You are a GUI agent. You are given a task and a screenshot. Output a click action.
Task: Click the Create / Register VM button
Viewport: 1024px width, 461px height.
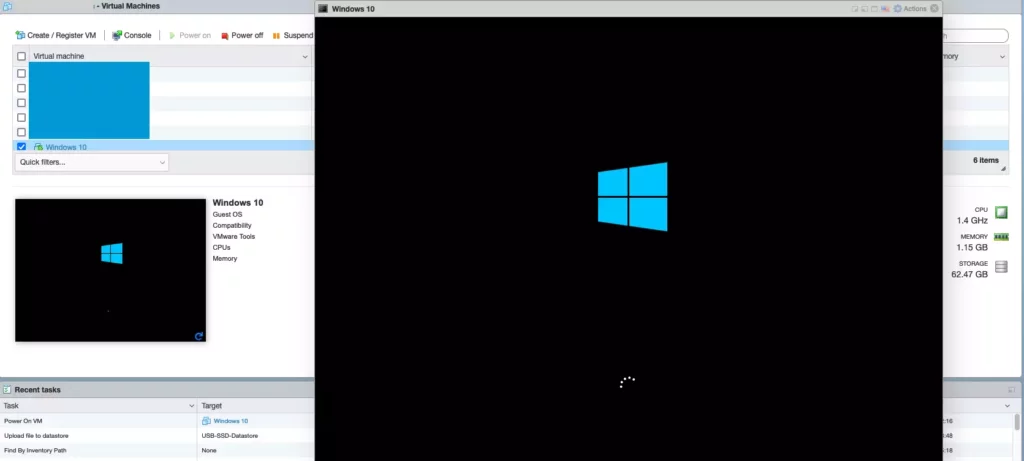tap(56, 35)
